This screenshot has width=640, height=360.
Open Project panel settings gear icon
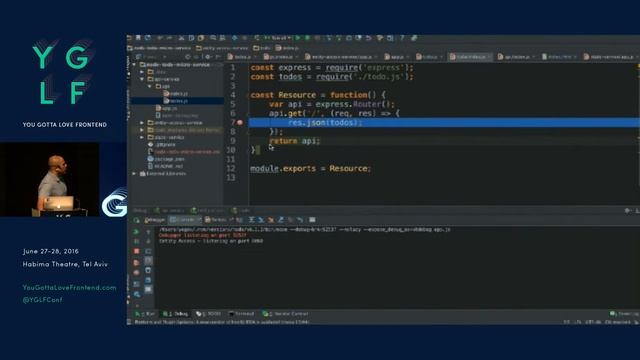click(208, 57)
